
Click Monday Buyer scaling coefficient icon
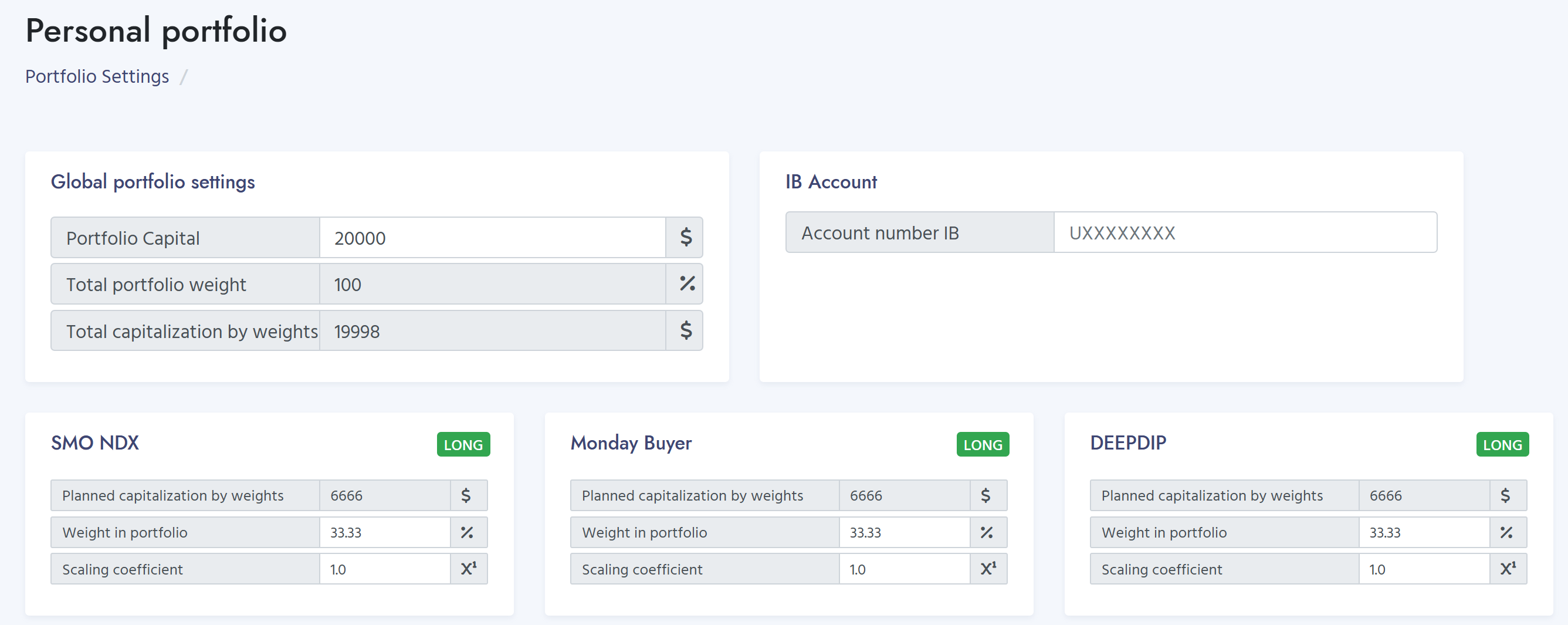[x=987, y=569]
